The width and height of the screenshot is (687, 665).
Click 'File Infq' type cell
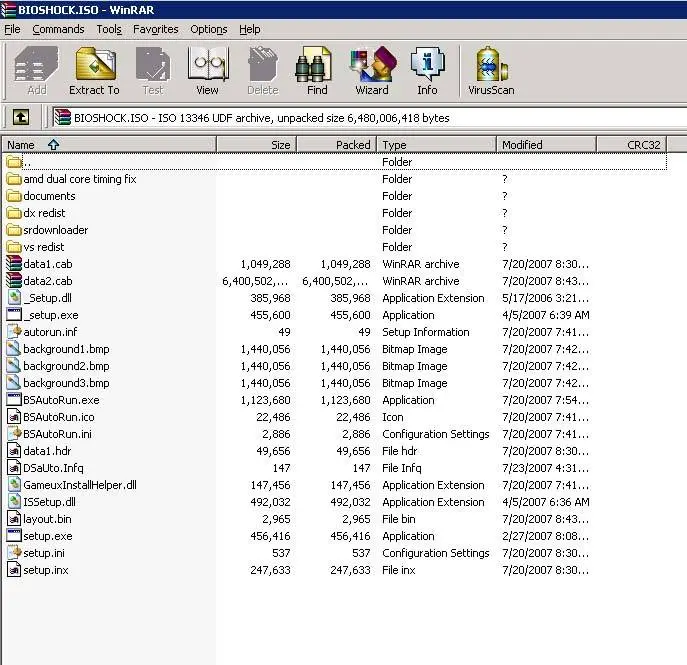click(x=402, y=468)
